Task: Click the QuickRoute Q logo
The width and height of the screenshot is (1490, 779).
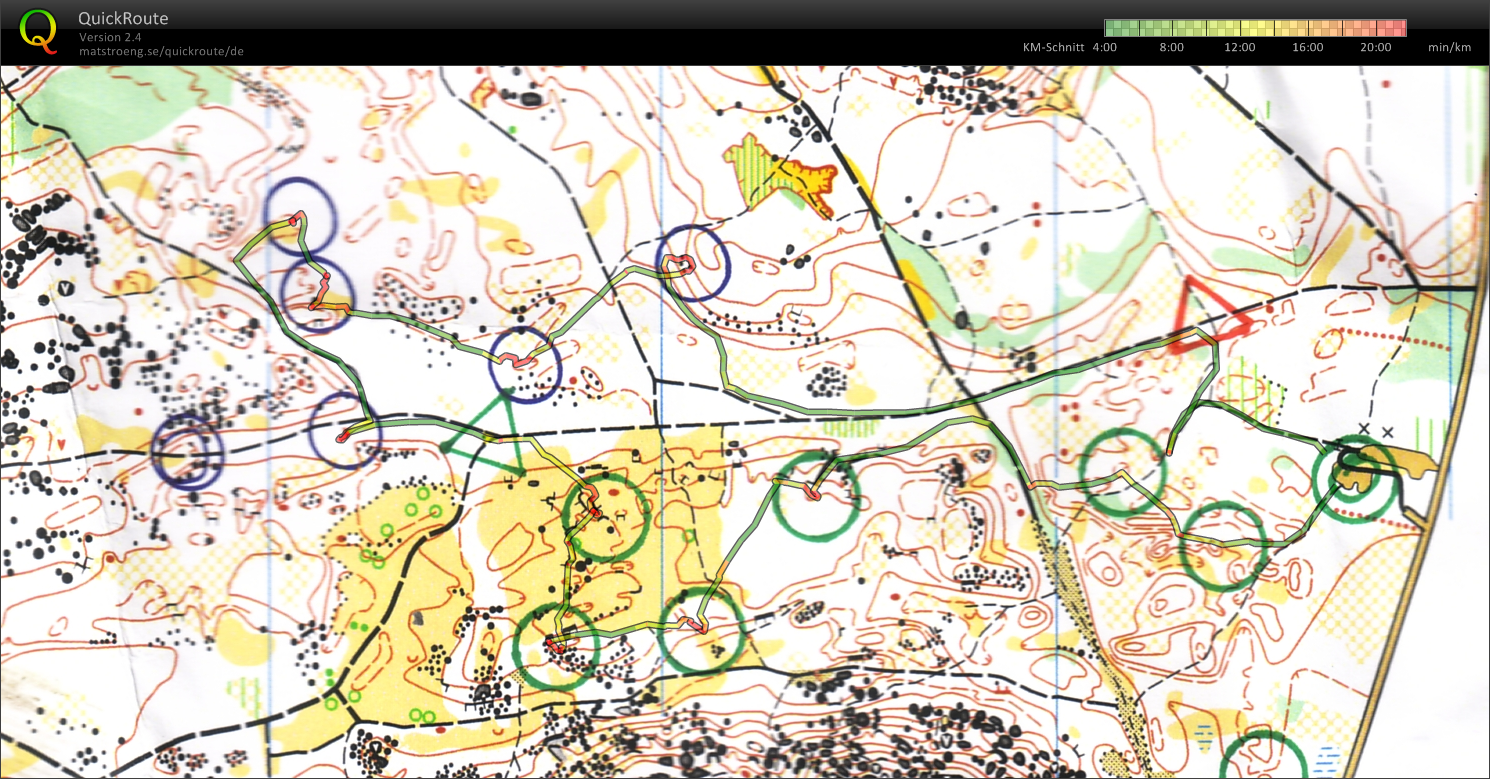Action: (38, 29)
